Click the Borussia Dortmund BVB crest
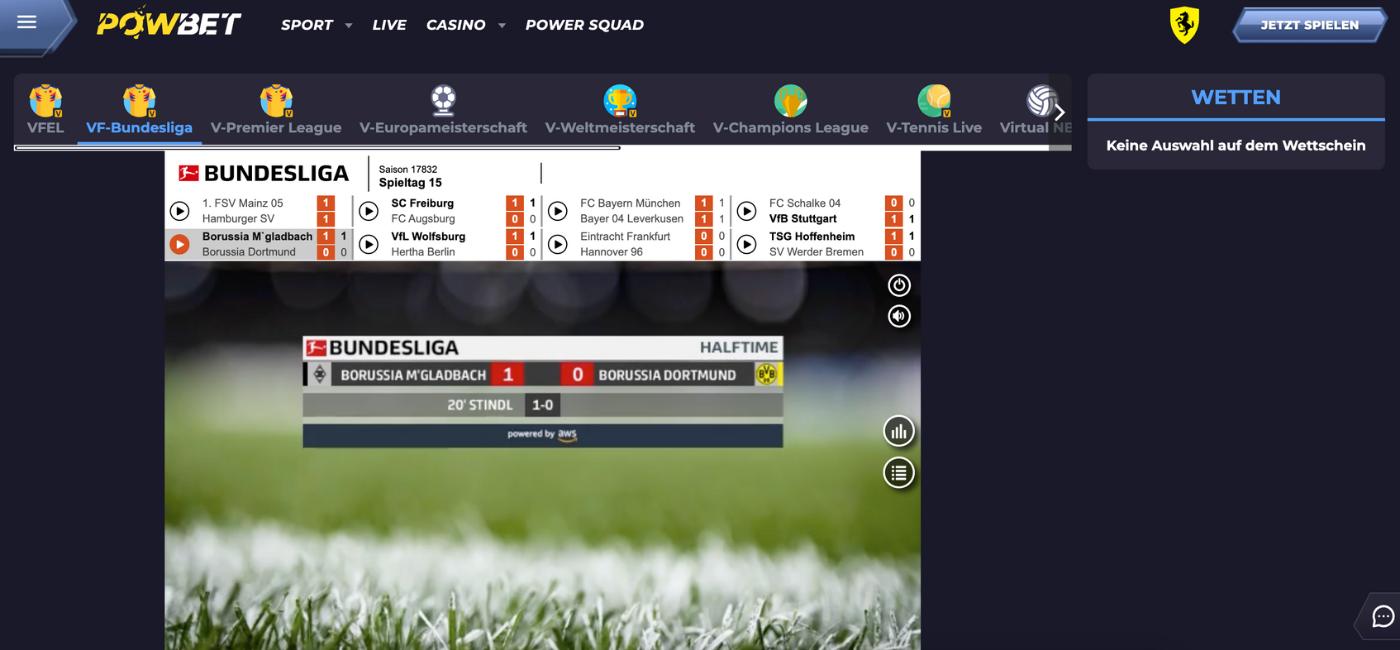Screen dimensions: 1400x650 tap(768, 375)
